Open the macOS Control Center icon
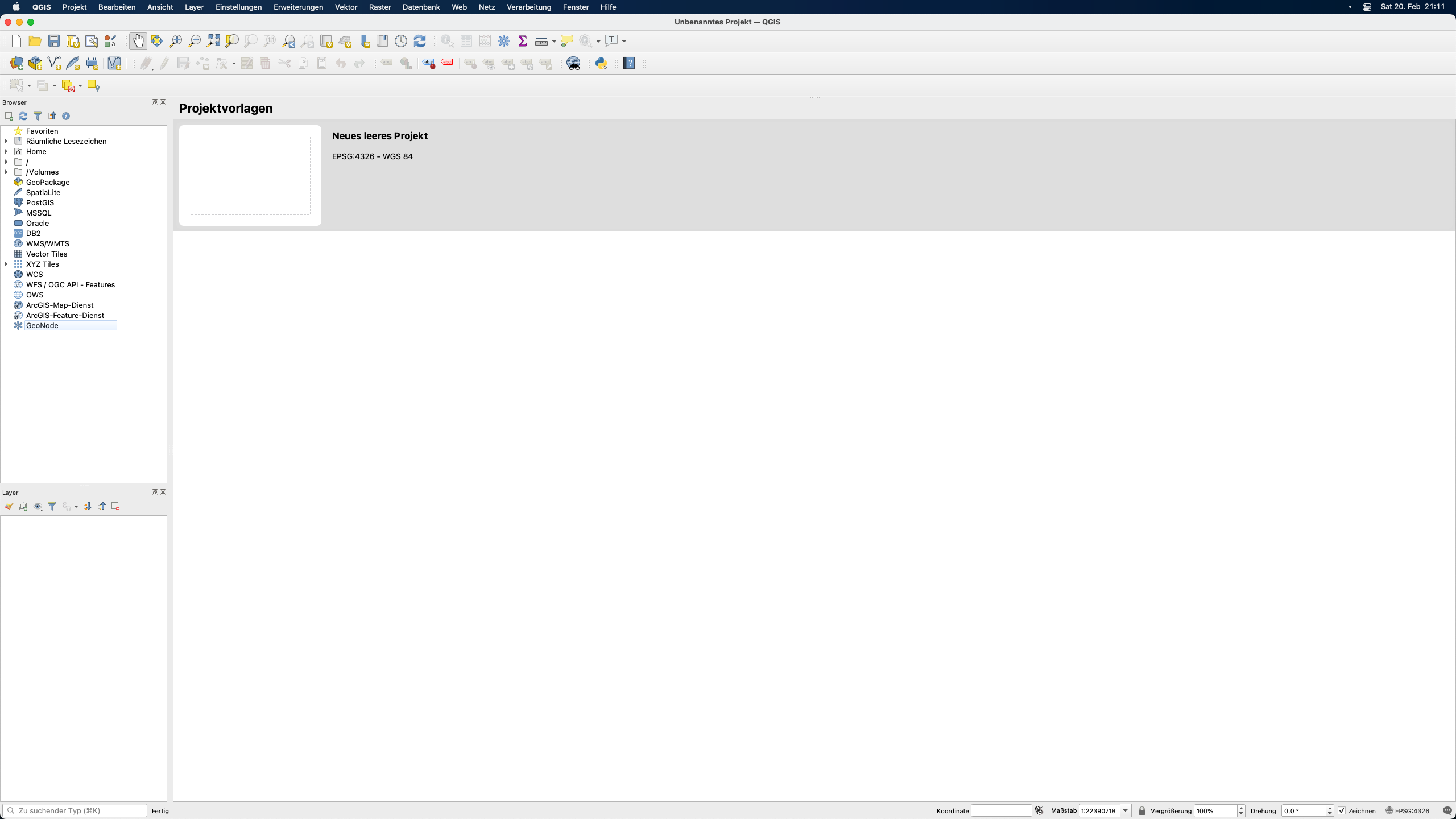Image resolution: width=1456 pixels, height=819 pixels. pos(1367,7)
